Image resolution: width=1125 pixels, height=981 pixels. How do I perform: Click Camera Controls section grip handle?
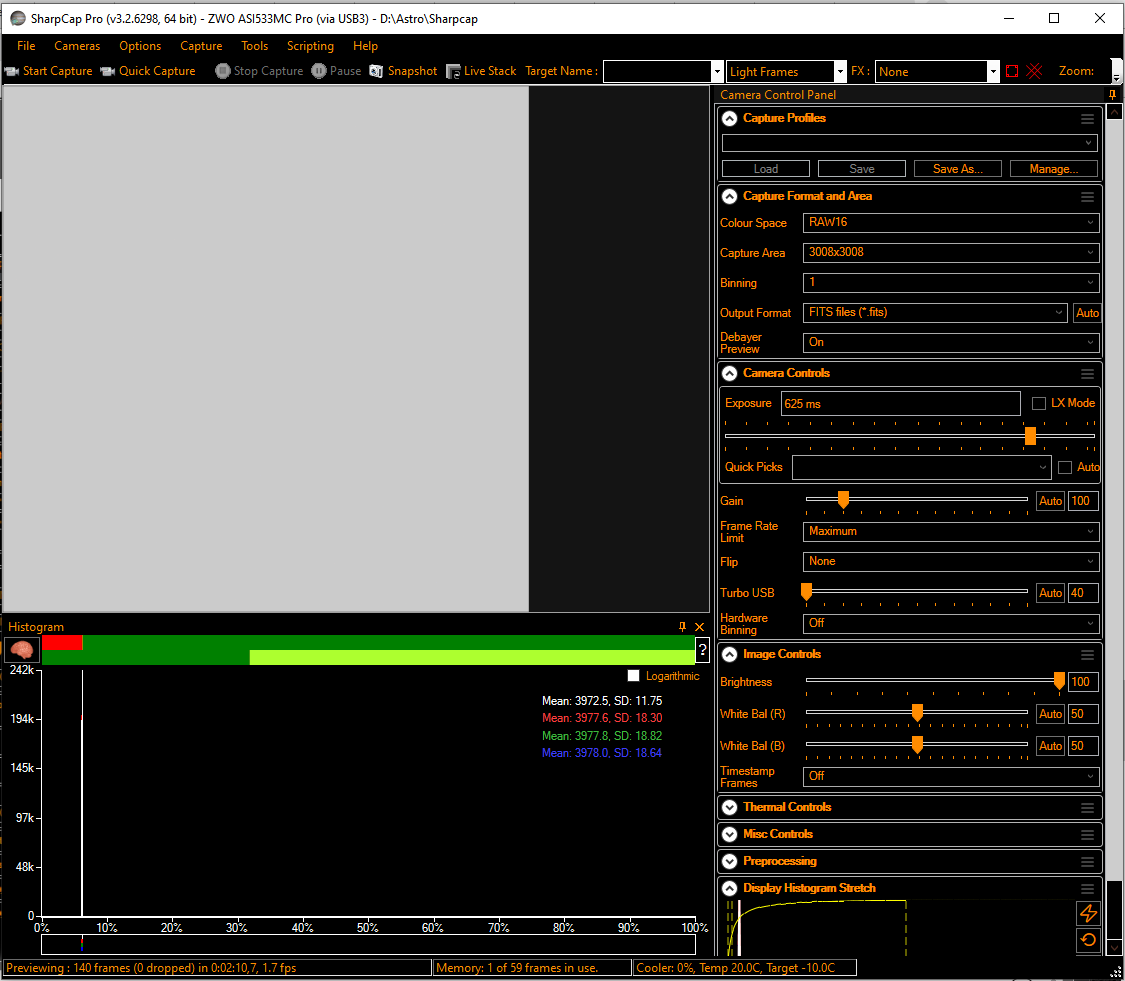click(1088, 374)
